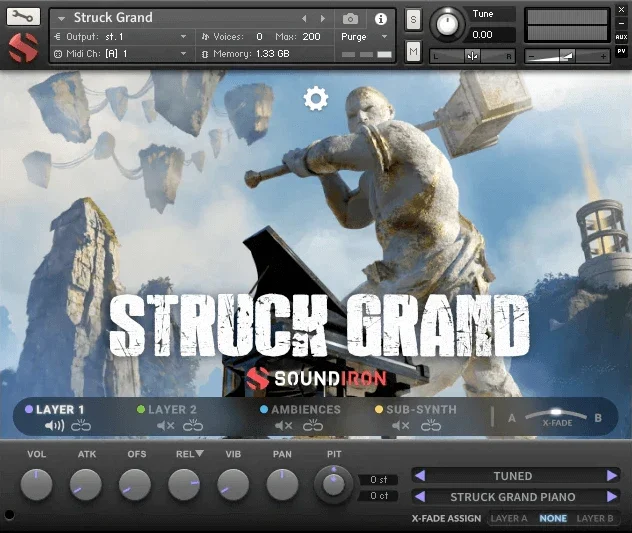Screen dimensions: 632x533
Task: Assign X-Fade to LAYER A
Action: pyautogui.click(x=509, y=518)
